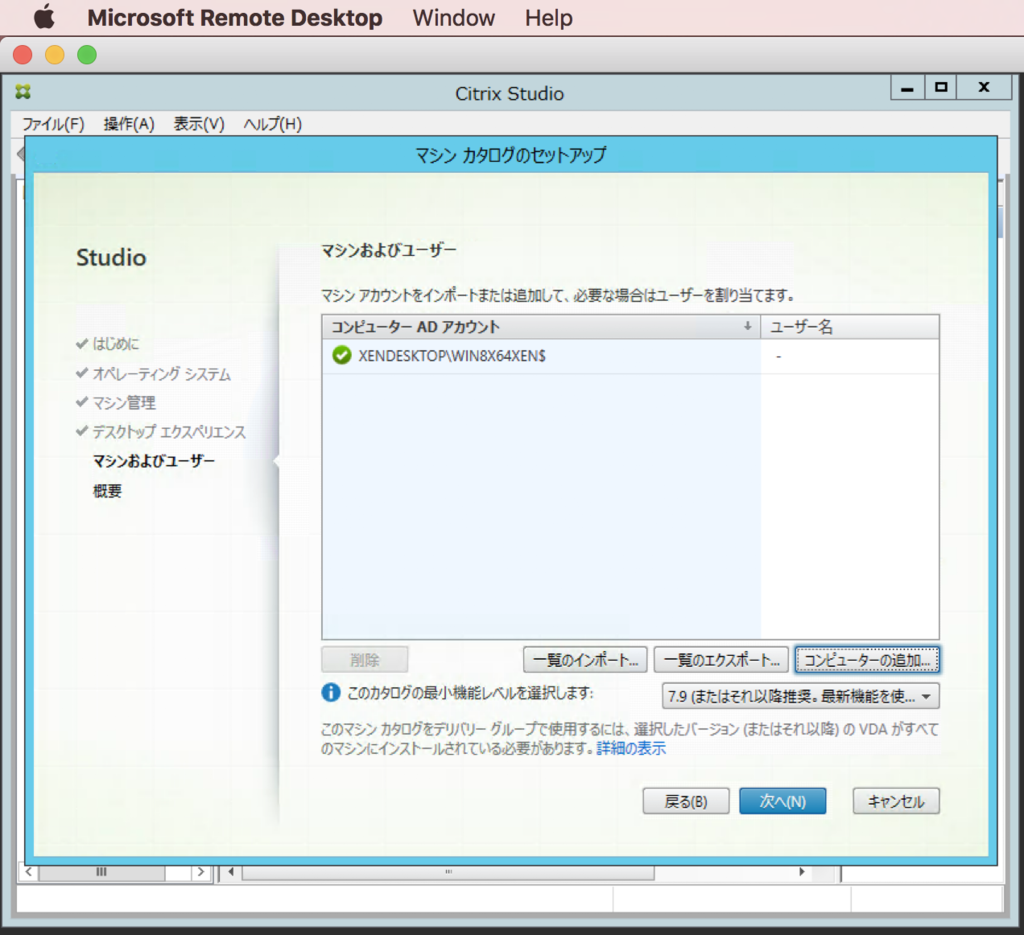Click the ユーザー名 column header
1024x935 pixels.
(850, 326)
